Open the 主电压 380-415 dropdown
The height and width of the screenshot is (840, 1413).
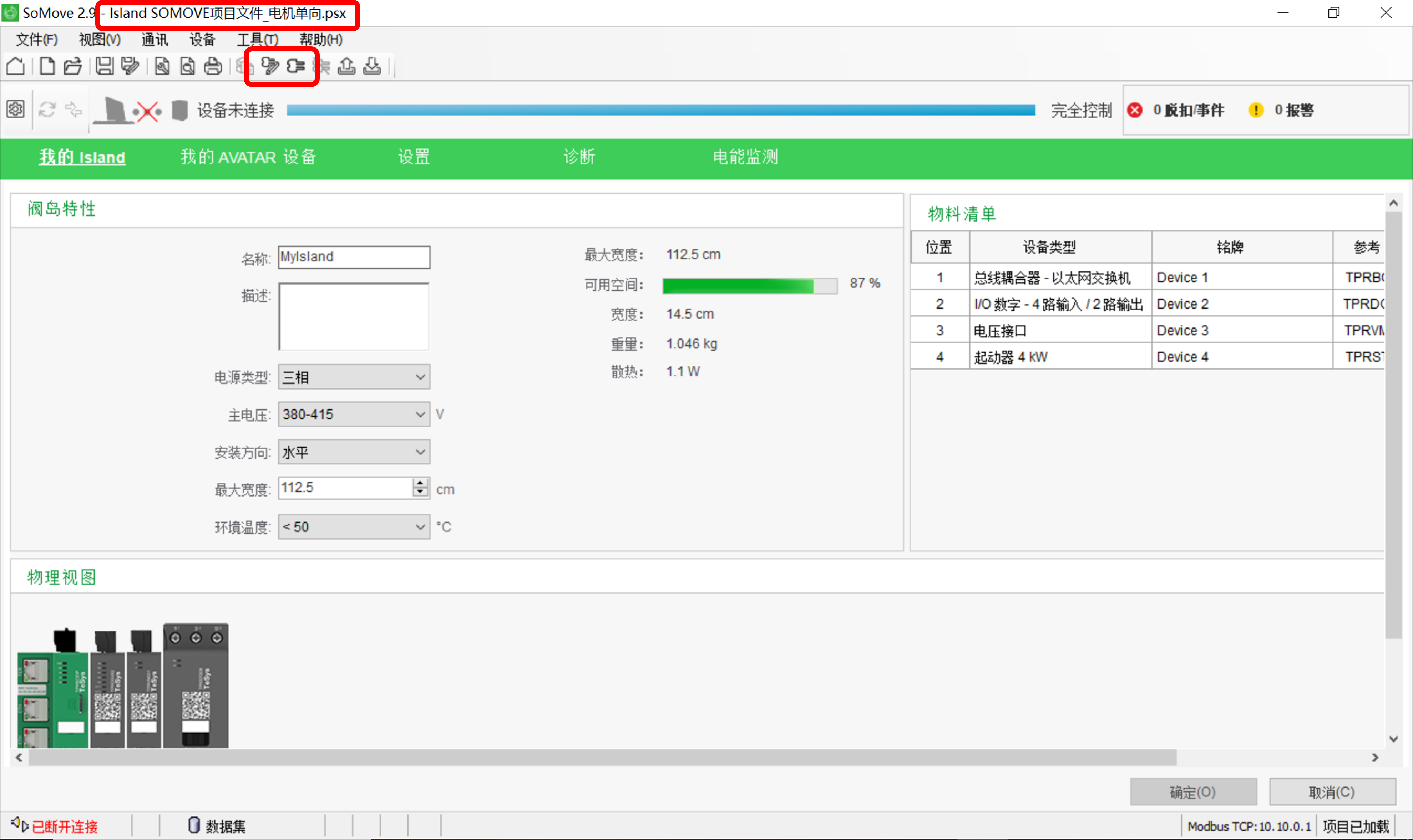[354, 414]
